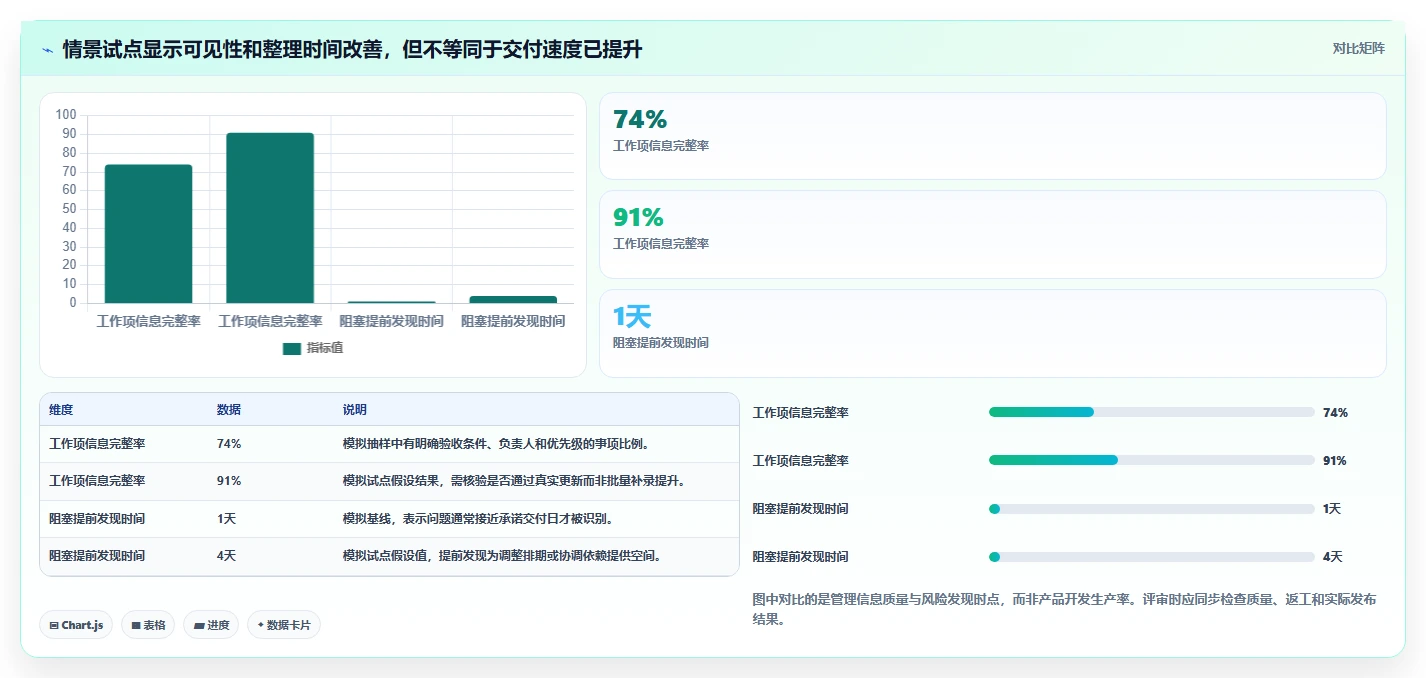Select the Chart.js chip
This screenshot has height=678, width=1426.
click(77, 625)
